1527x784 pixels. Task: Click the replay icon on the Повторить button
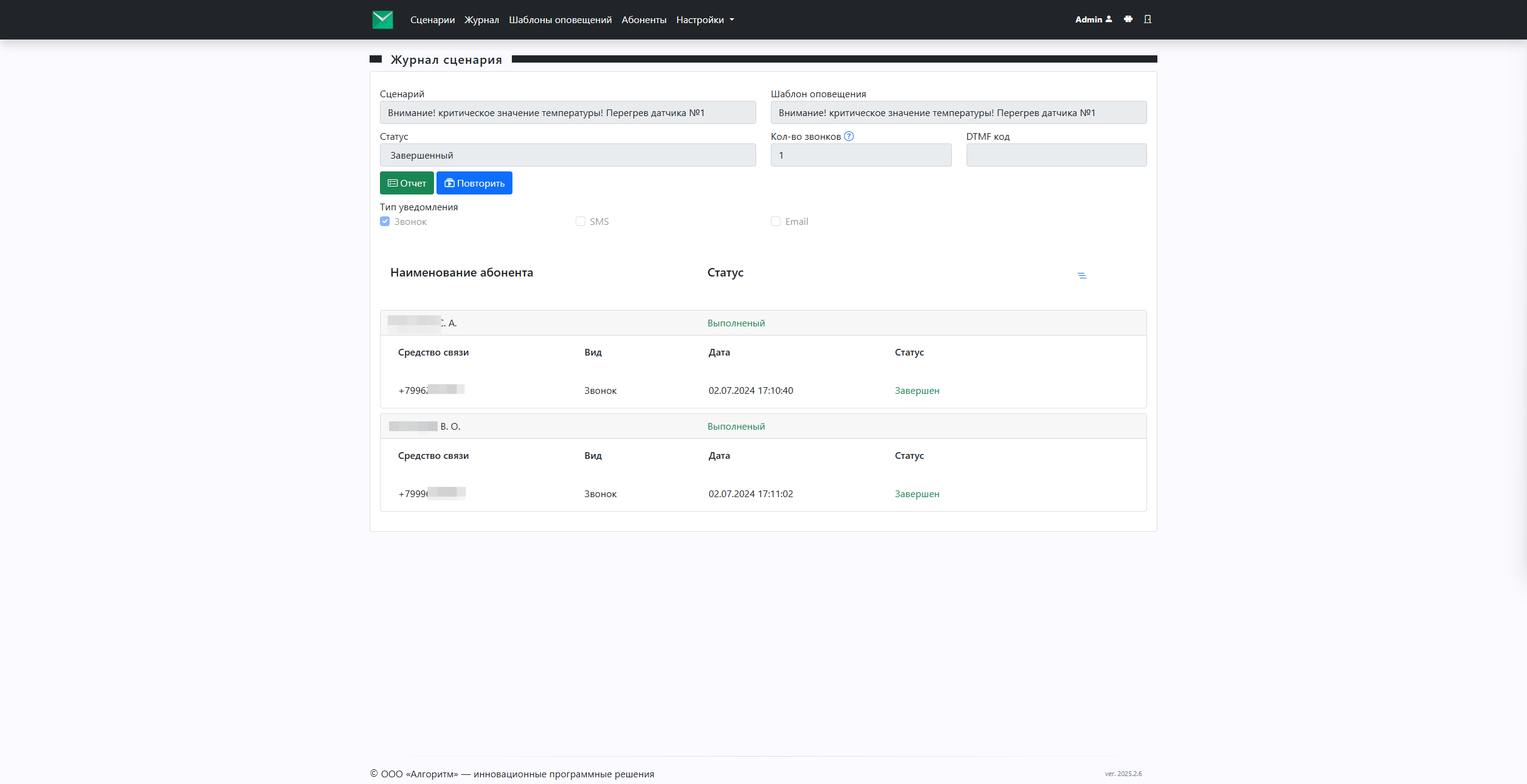click(x=449, y=183)
